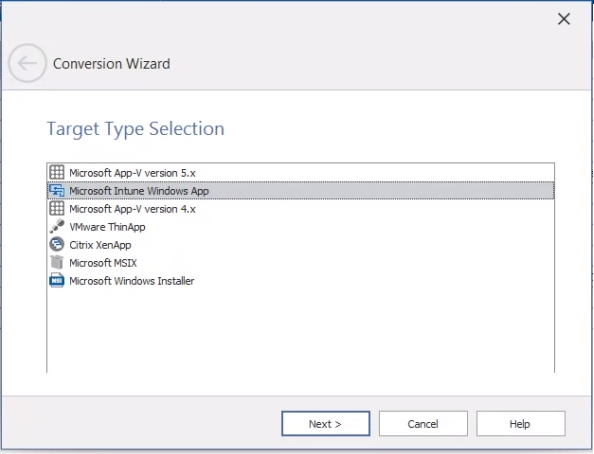
Task: Open Help for the wizard
Action: [521, 423]
